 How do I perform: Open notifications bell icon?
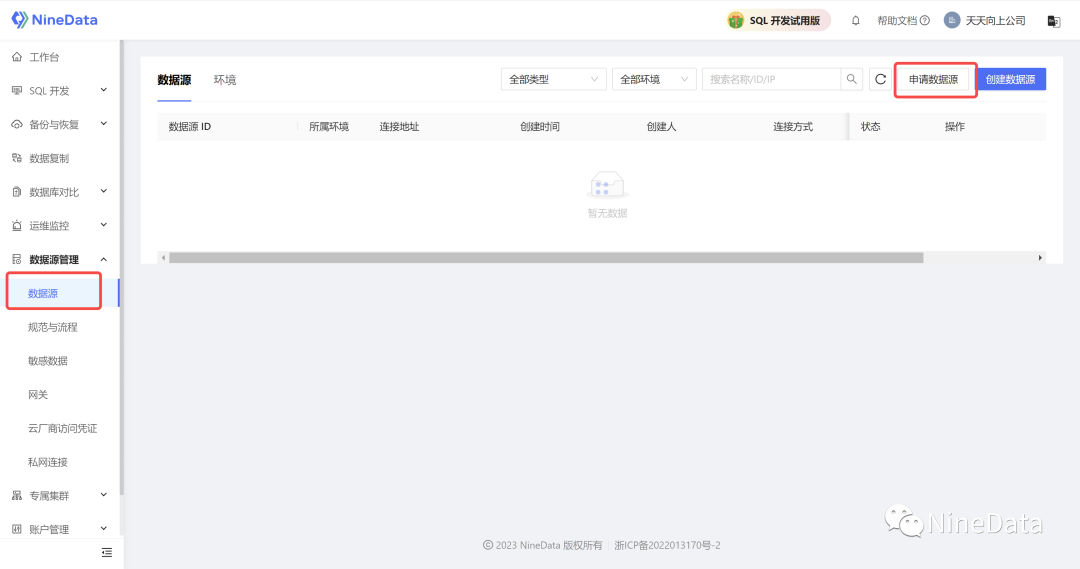coord(855,21)
